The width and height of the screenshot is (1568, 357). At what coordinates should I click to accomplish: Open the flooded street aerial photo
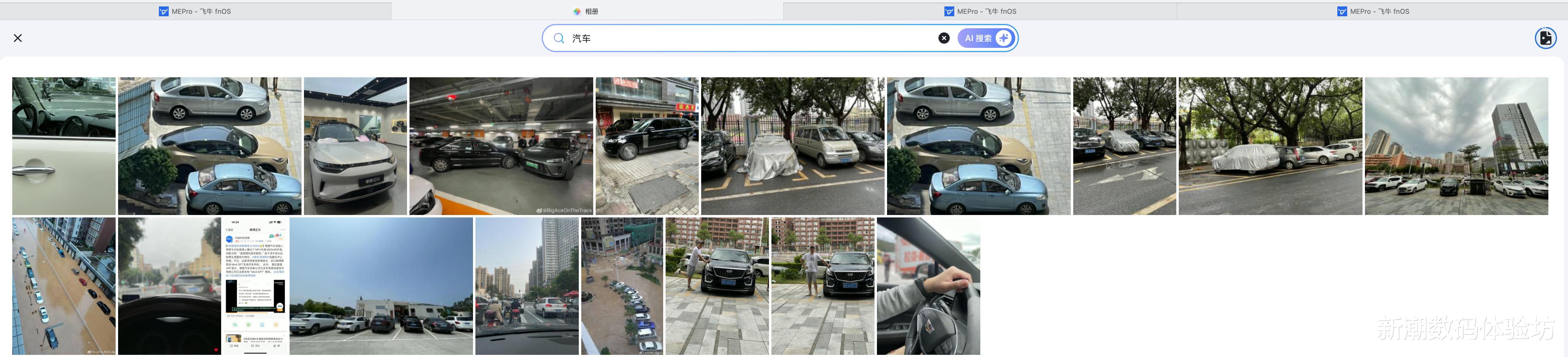63,286
